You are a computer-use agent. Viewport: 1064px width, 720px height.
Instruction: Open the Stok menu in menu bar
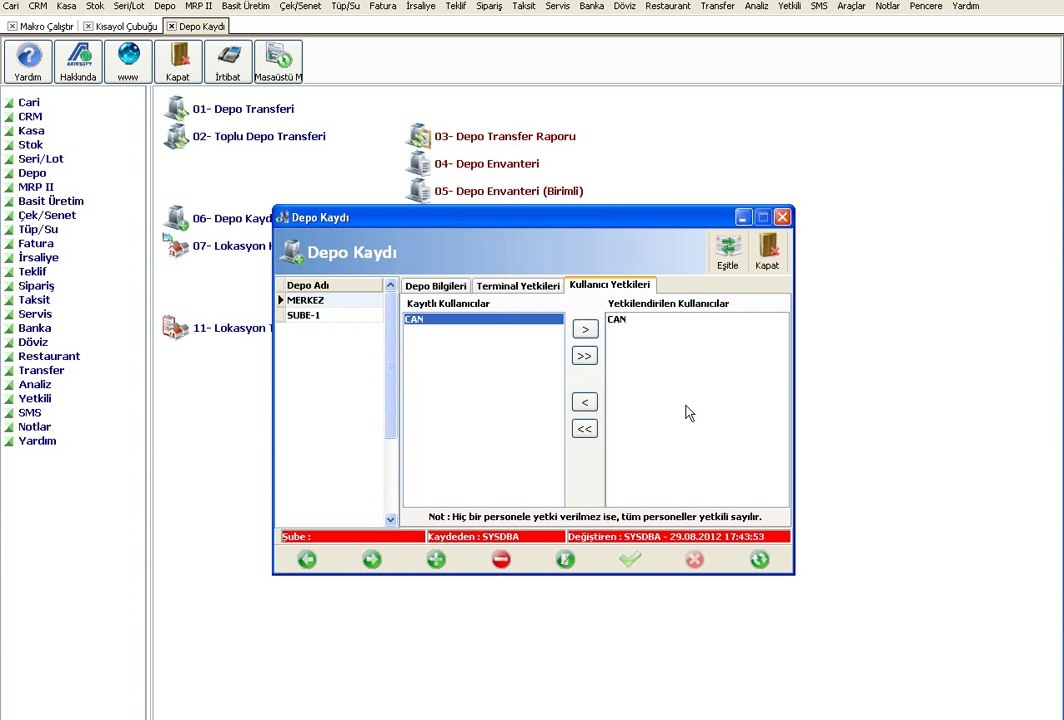[x=95, y=5]
